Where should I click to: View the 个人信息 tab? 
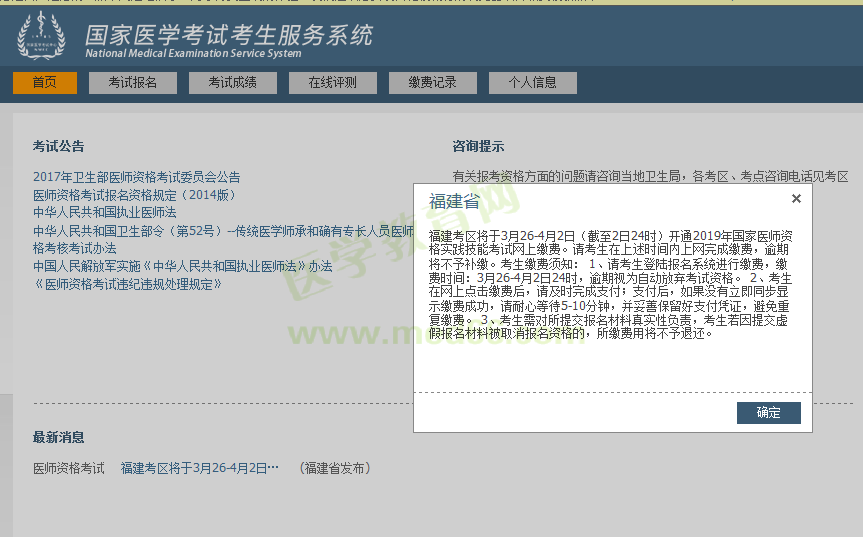tap(532, 83)
